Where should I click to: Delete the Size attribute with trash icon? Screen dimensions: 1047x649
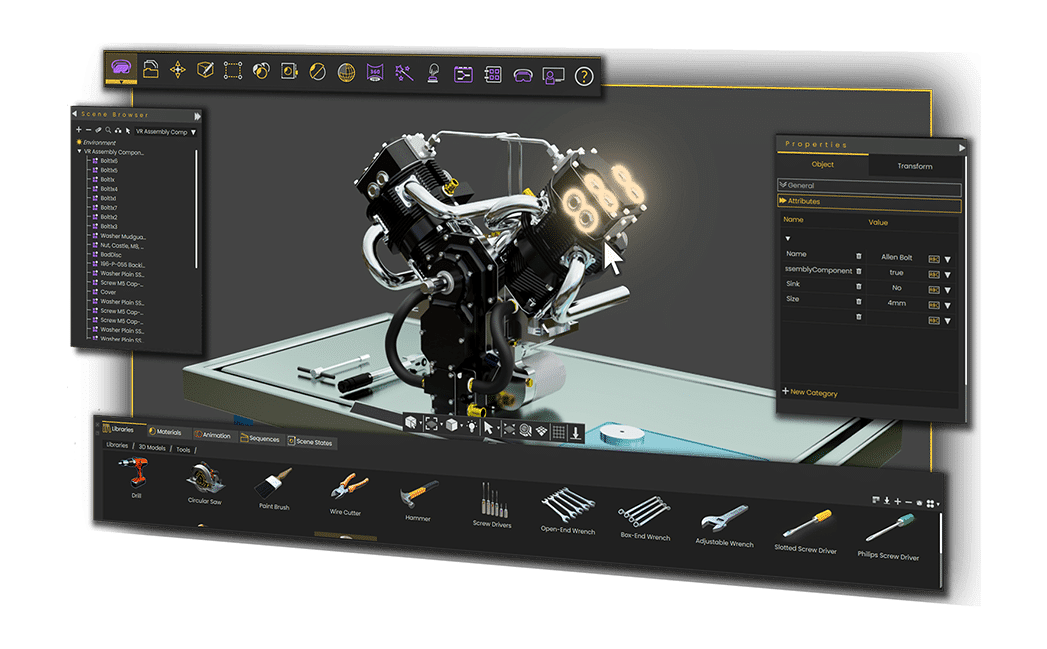click(x=858, y=300)
